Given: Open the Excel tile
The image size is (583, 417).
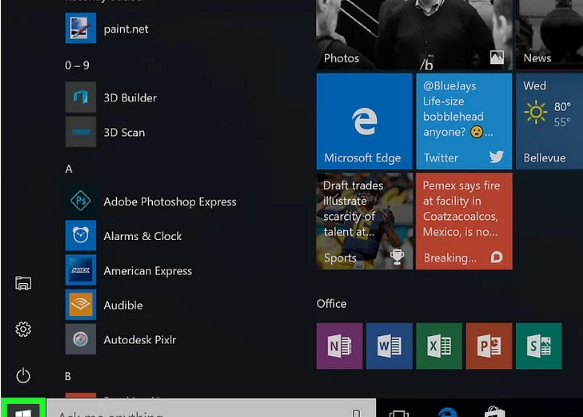Looking at the screenshot, I should click(439, 346).
